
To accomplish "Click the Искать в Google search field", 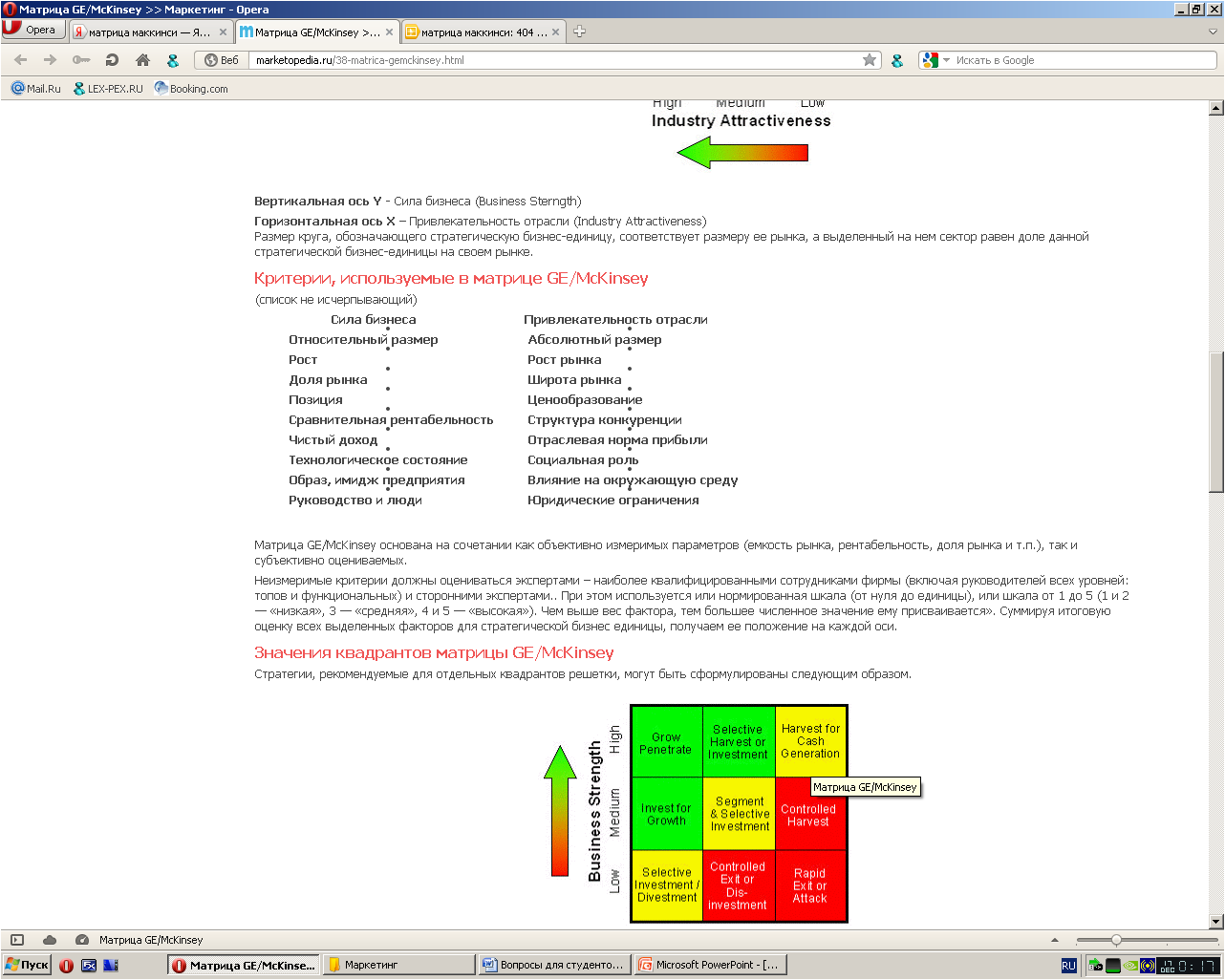I will [x=1085, y=60].
